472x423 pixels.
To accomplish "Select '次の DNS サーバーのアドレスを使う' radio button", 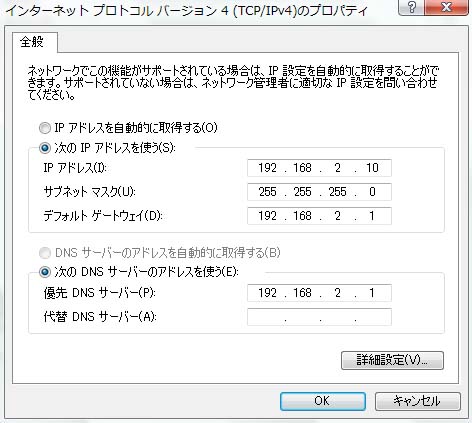I will click(45, 272).
